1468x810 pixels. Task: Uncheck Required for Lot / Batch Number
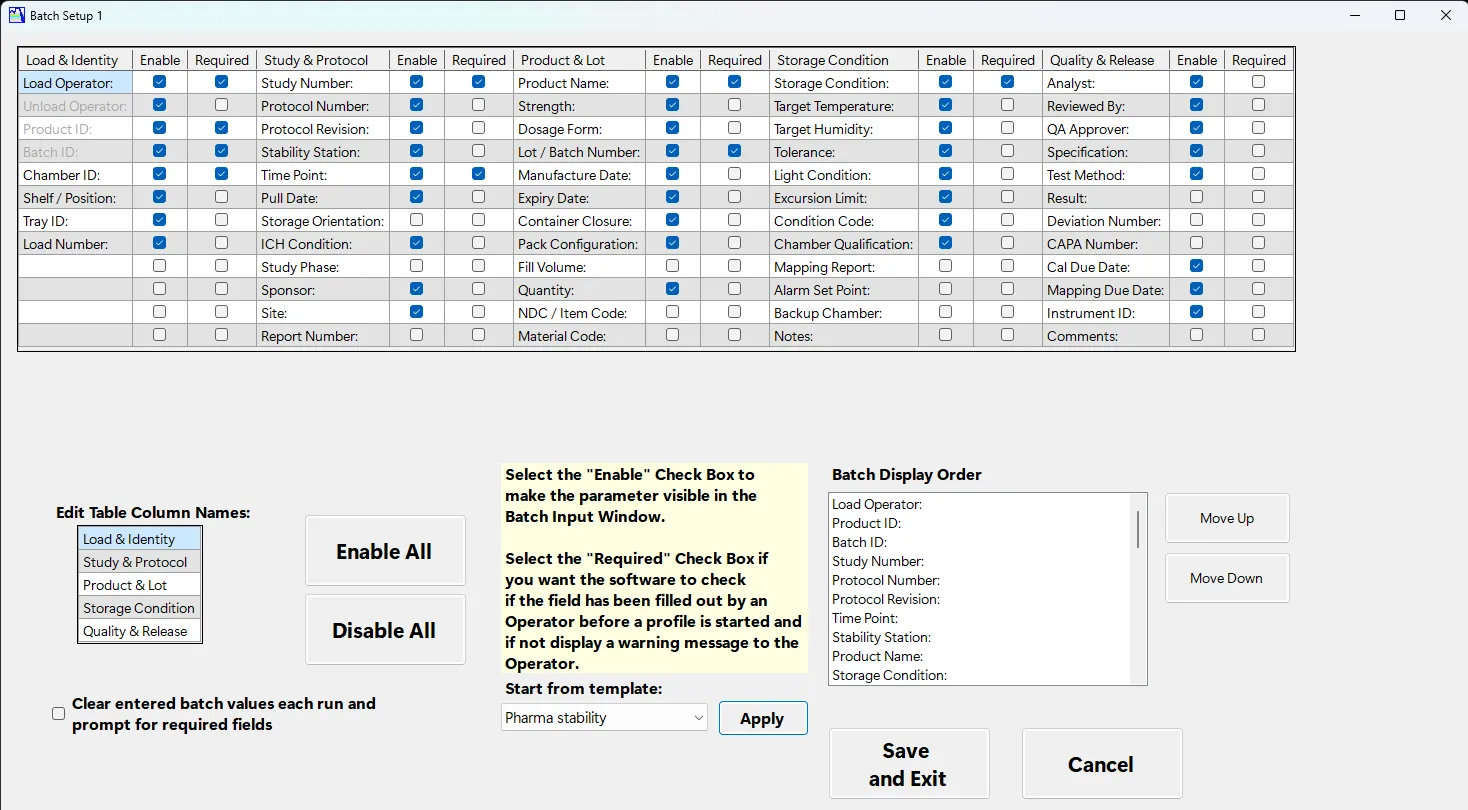734,151
